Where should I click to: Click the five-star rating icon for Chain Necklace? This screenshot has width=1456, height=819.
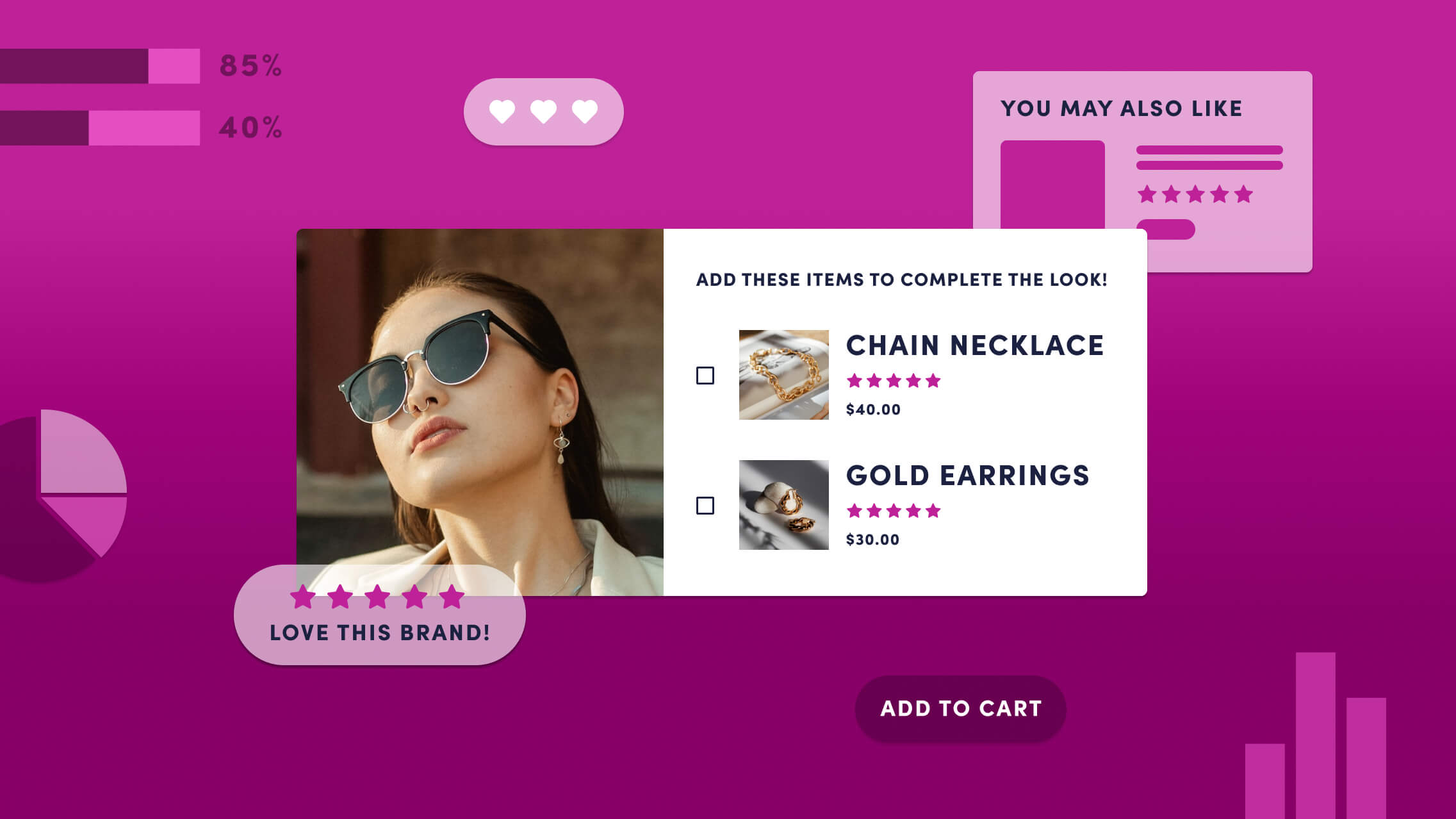[892, 381]
